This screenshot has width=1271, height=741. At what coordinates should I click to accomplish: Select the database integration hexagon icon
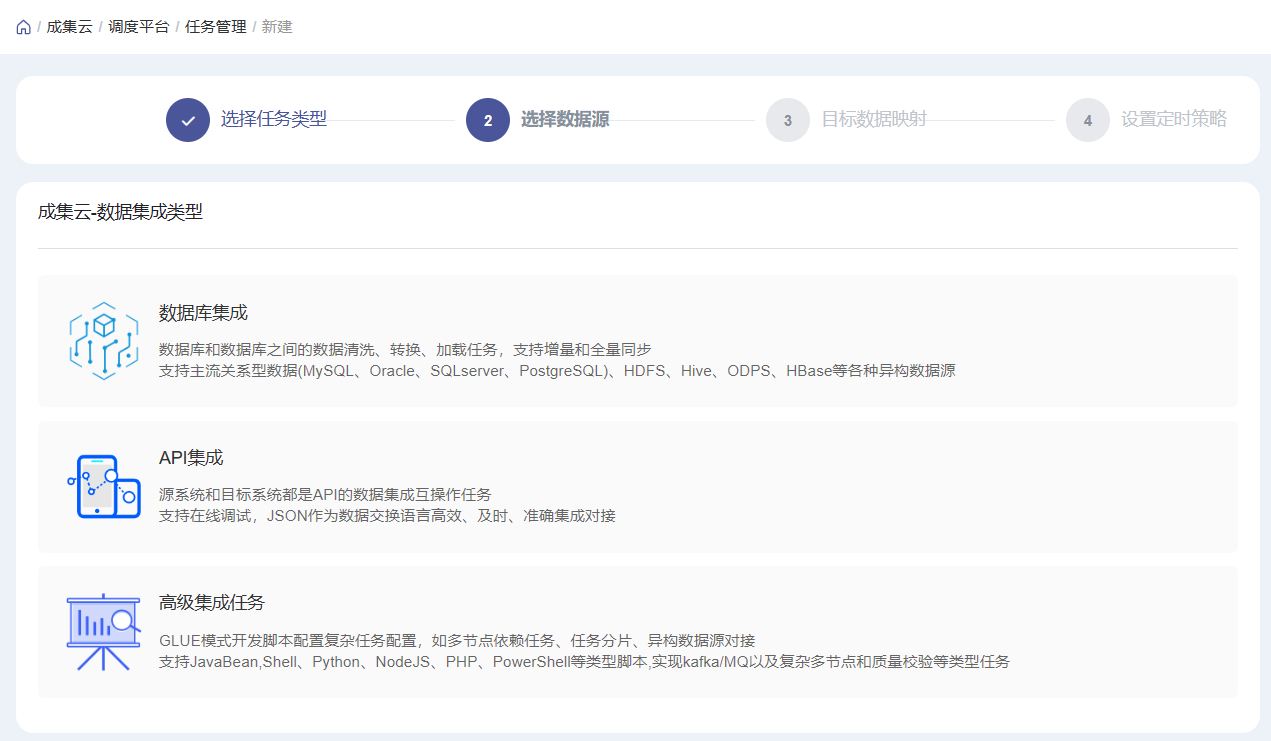pos(103,340)
